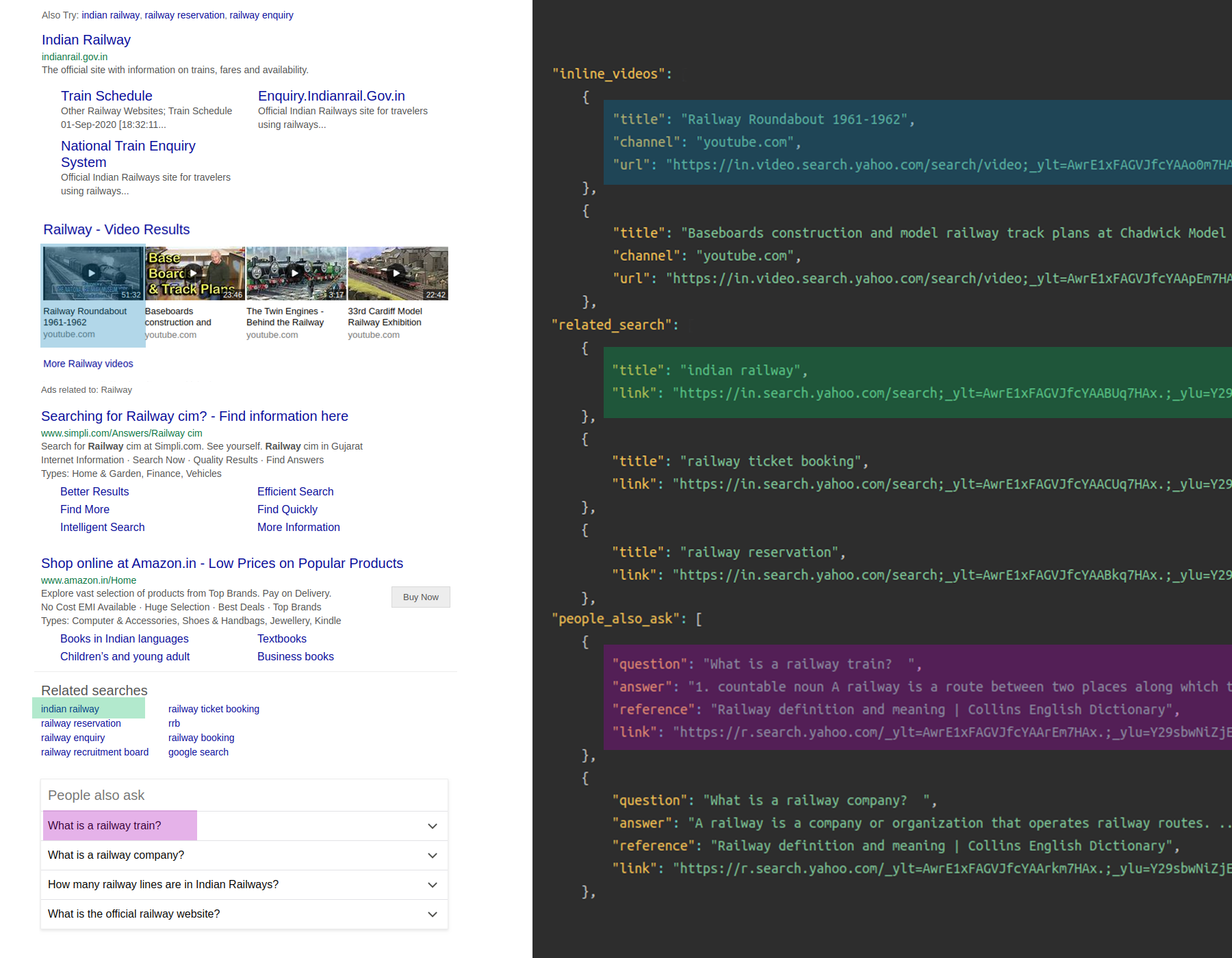Click 'railway recruitment board' related search
The width and height of the screenshot is (1232, 958).
click(94, 752)
